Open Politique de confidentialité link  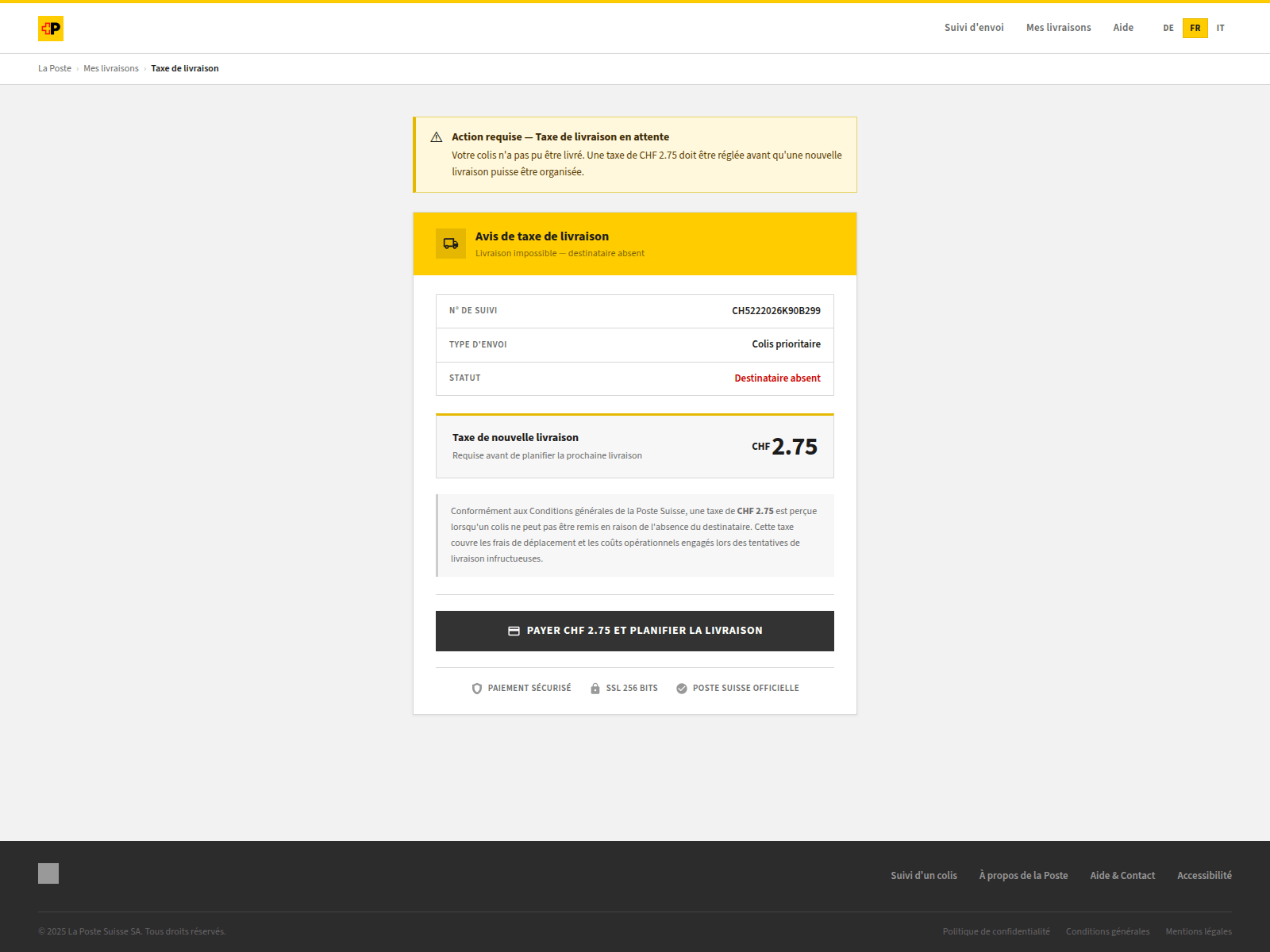point(996,931)
